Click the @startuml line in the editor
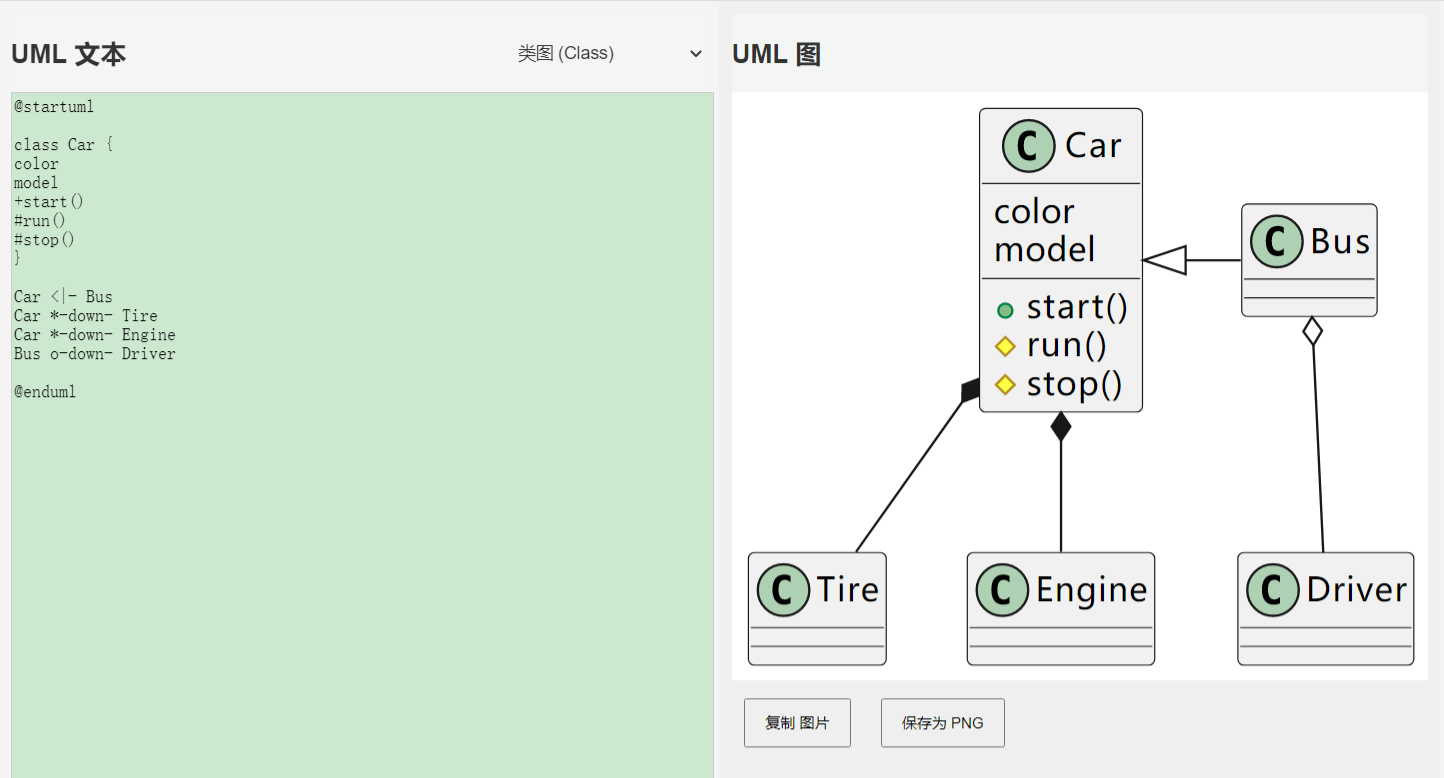The height and width of the screenshot is (778, 1444). point(54,107)
